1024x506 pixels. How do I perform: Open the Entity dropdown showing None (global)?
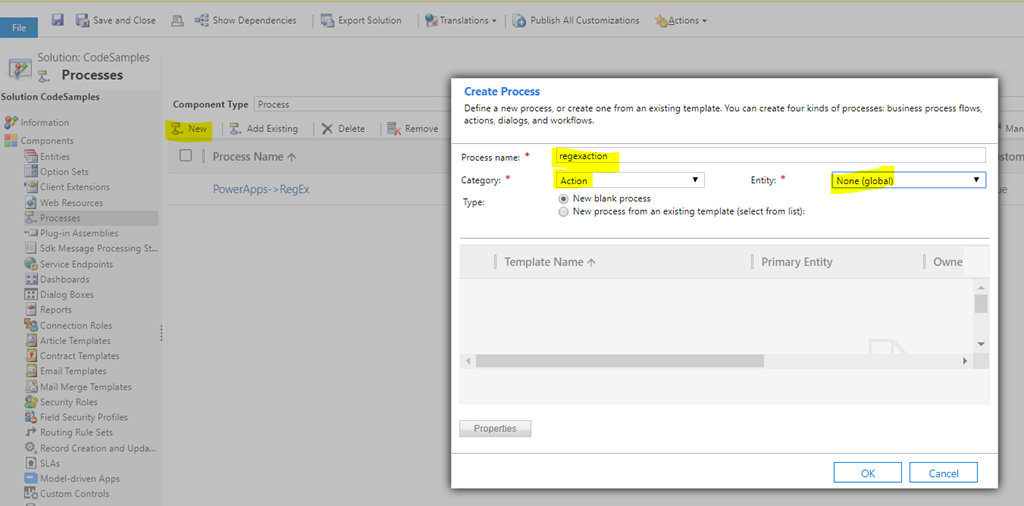pyautogui.click(x=908, y=179)
